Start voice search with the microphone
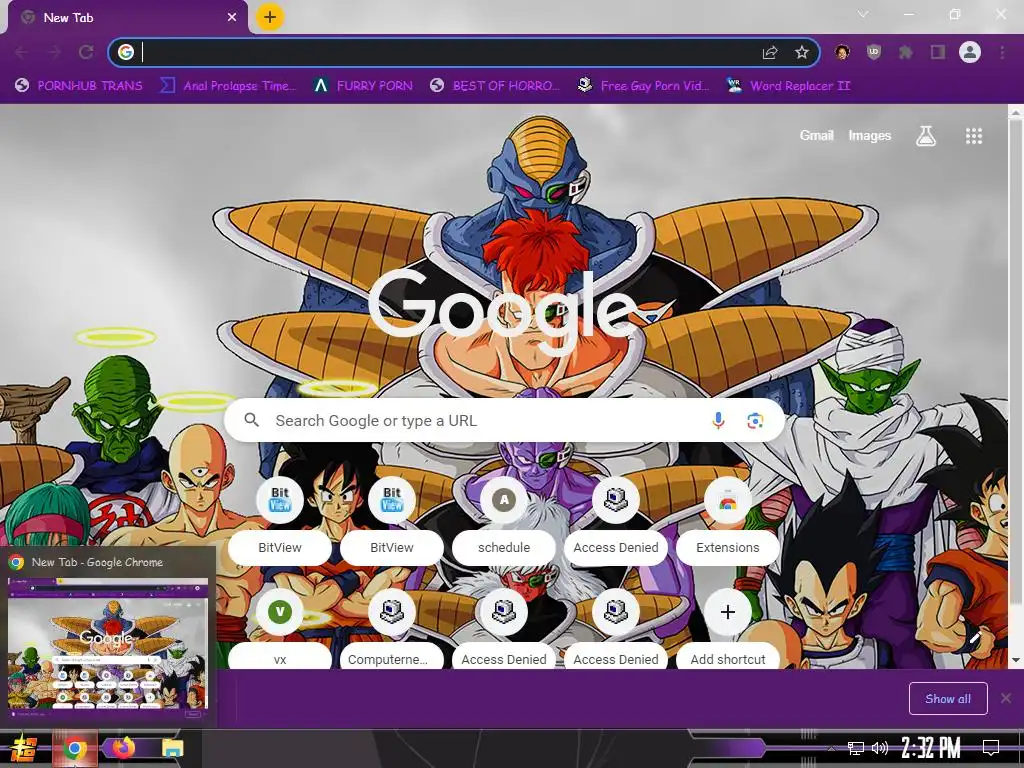The height and width of the screenshot is (768, 1024). click(718, 421)
